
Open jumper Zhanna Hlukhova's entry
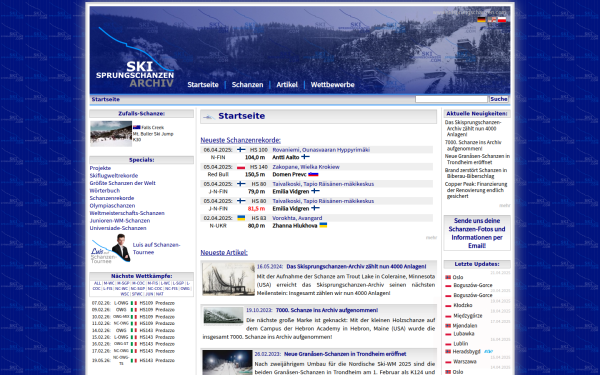[x=295, y=226]
